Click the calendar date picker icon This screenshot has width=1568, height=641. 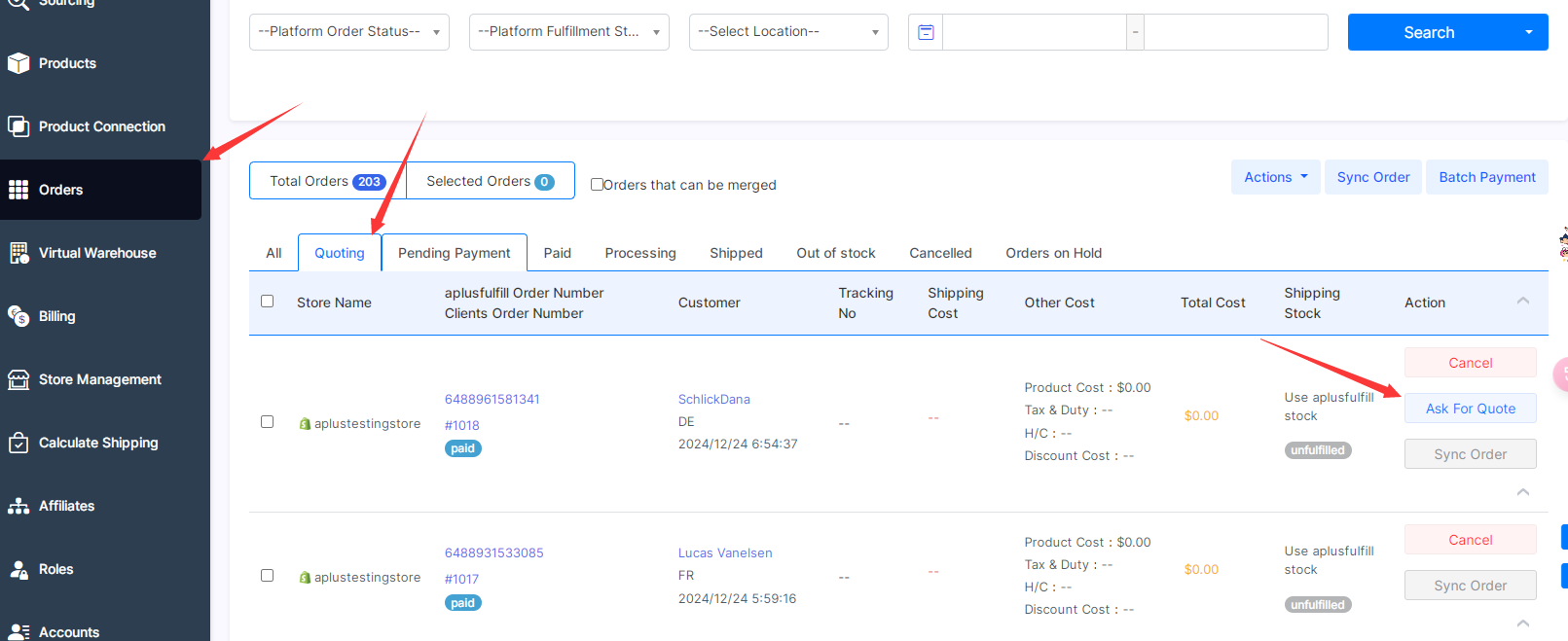926,32
